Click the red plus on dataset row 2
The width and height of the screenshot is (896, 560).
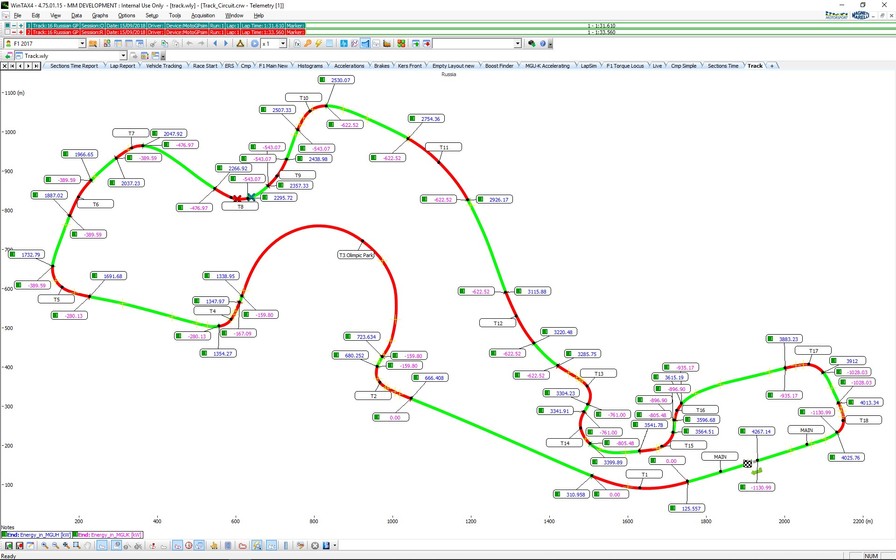tap(21, 32)
